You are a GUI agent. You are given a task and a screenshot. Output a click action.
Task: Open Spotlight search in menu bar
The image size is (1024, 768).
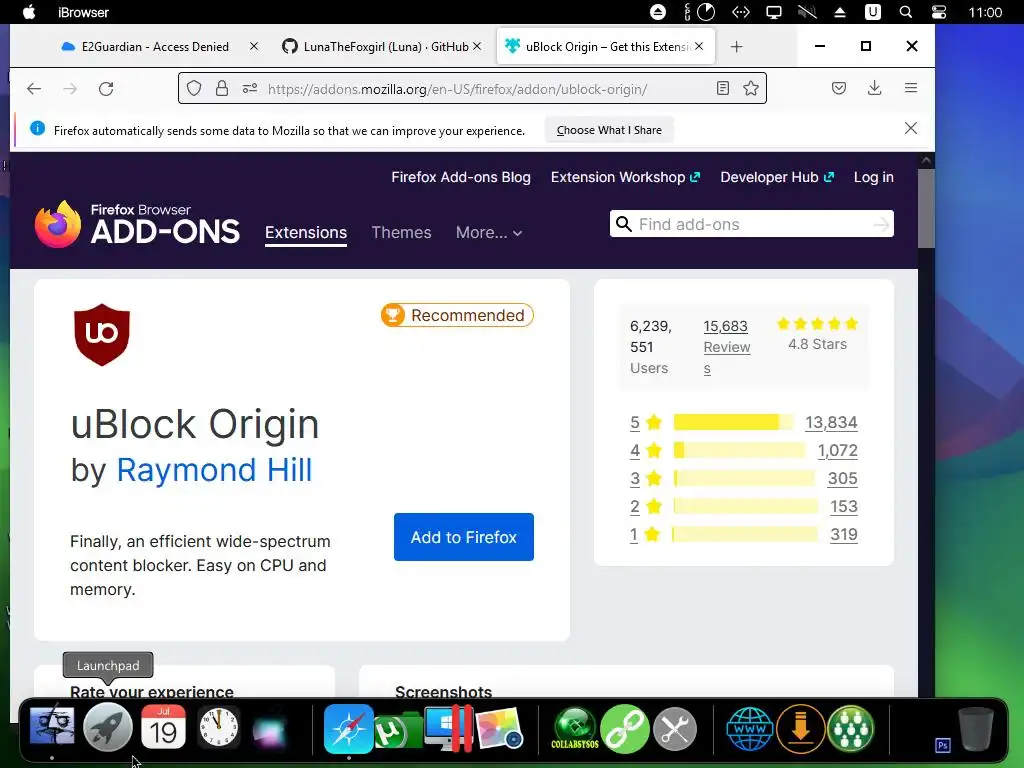(906, 12)
